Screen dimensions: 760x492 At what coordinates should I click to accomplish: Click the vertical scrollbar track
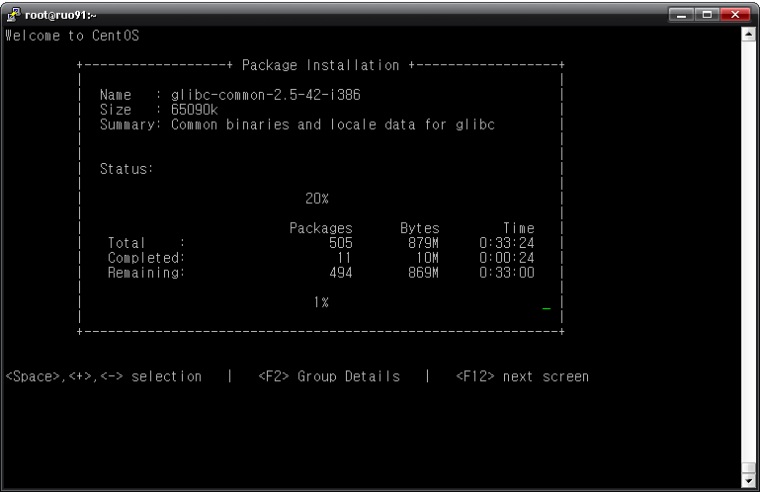pos(752,250)
